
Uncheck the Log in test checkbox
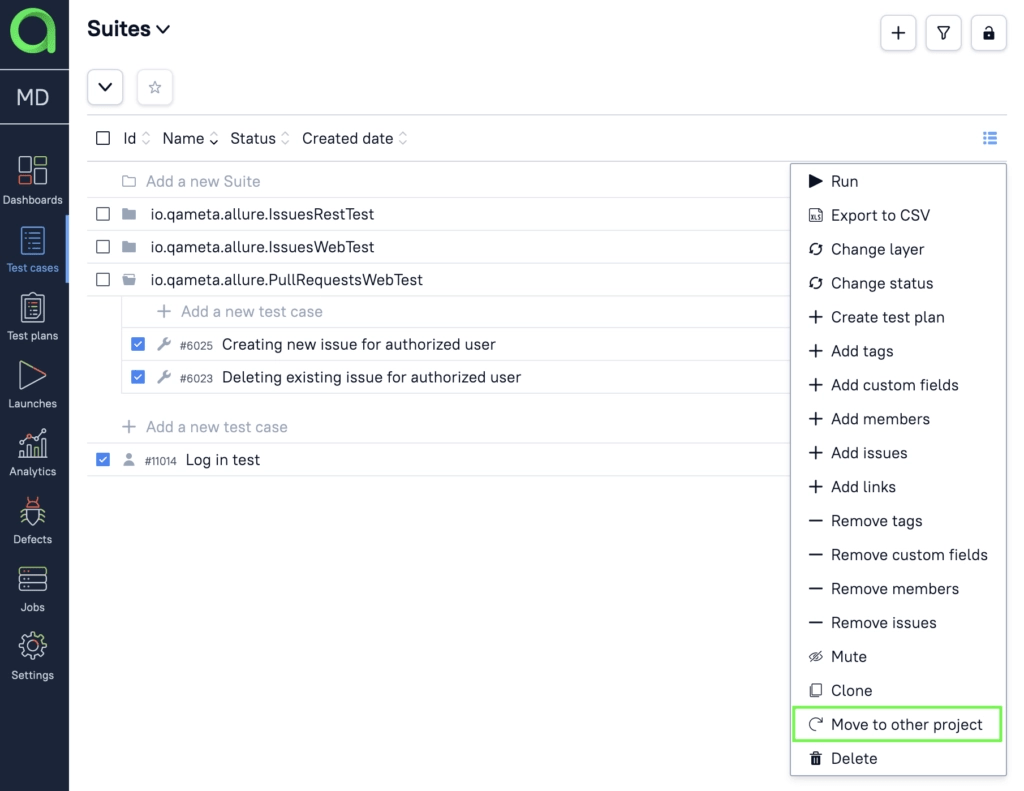click(x=103, y=459)
